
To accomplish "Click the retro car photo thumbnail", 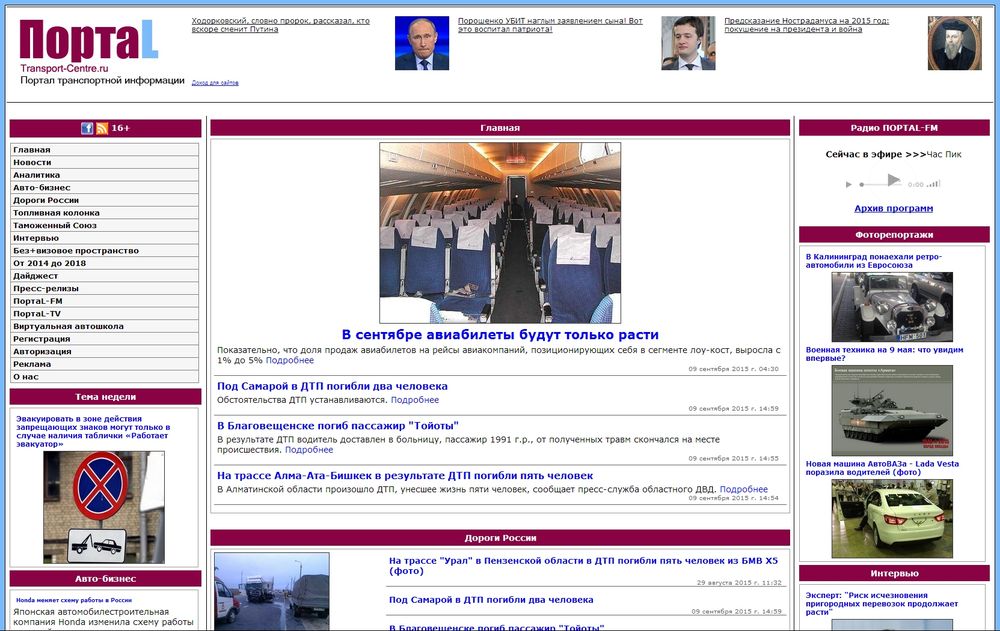I will pyautogui.click(x=892, y=307).
